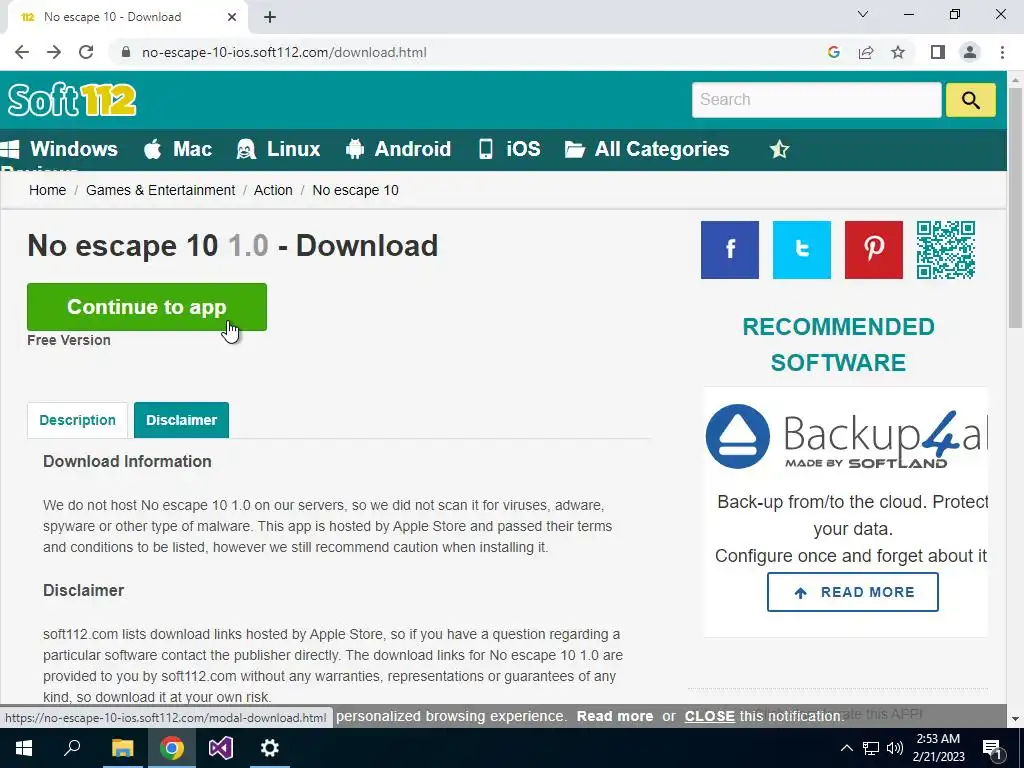1024x768 pixels.
Task: Open File Explorer from taskbar
Action: [122, 748]
